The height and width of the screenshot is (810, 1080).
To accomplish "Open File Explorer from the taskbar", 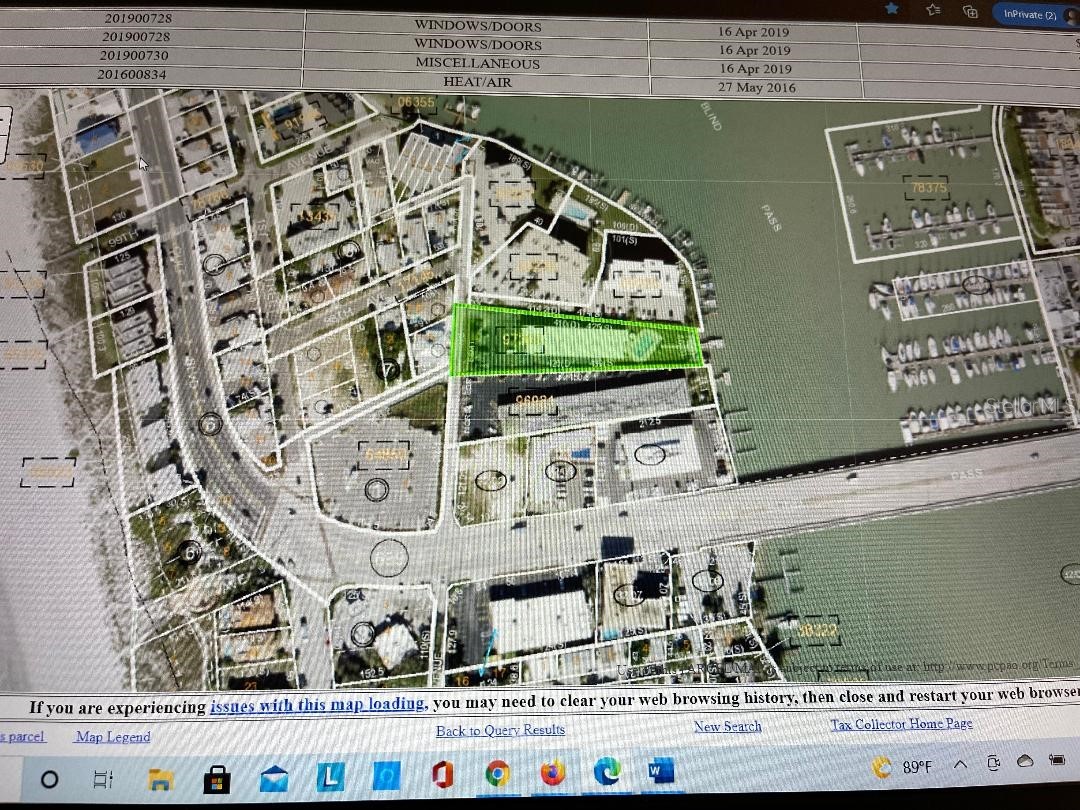I will point(160,777).
